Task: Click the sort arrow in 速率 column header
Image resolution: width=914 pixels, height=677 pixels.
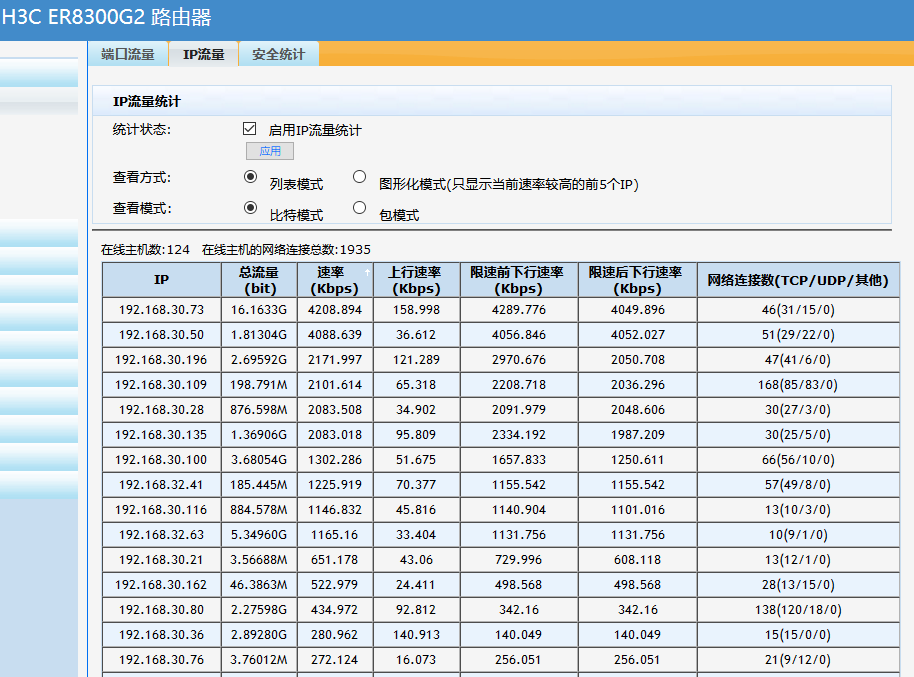Action: (366, 272)
